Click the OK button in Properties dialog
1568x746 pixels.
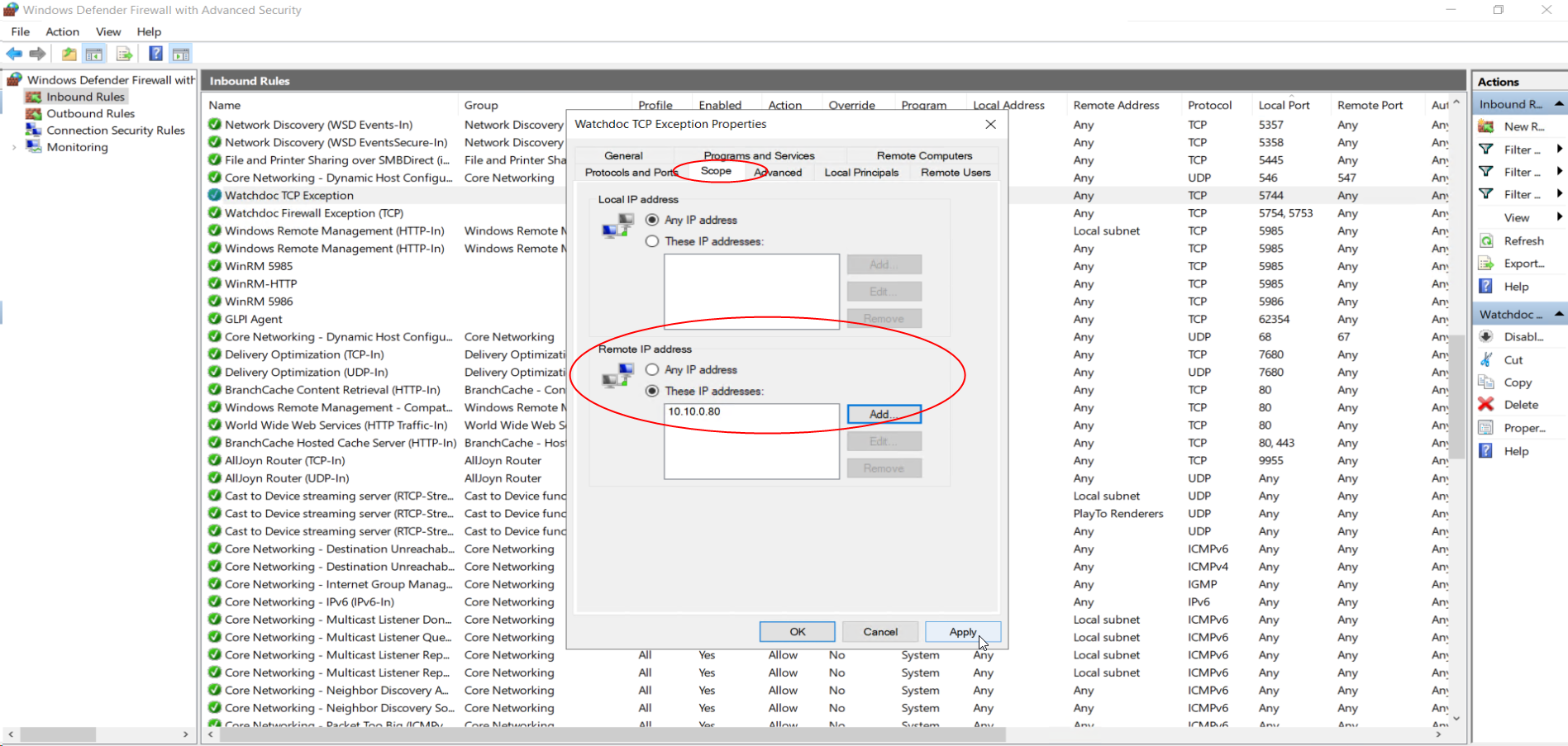(797, 631)
